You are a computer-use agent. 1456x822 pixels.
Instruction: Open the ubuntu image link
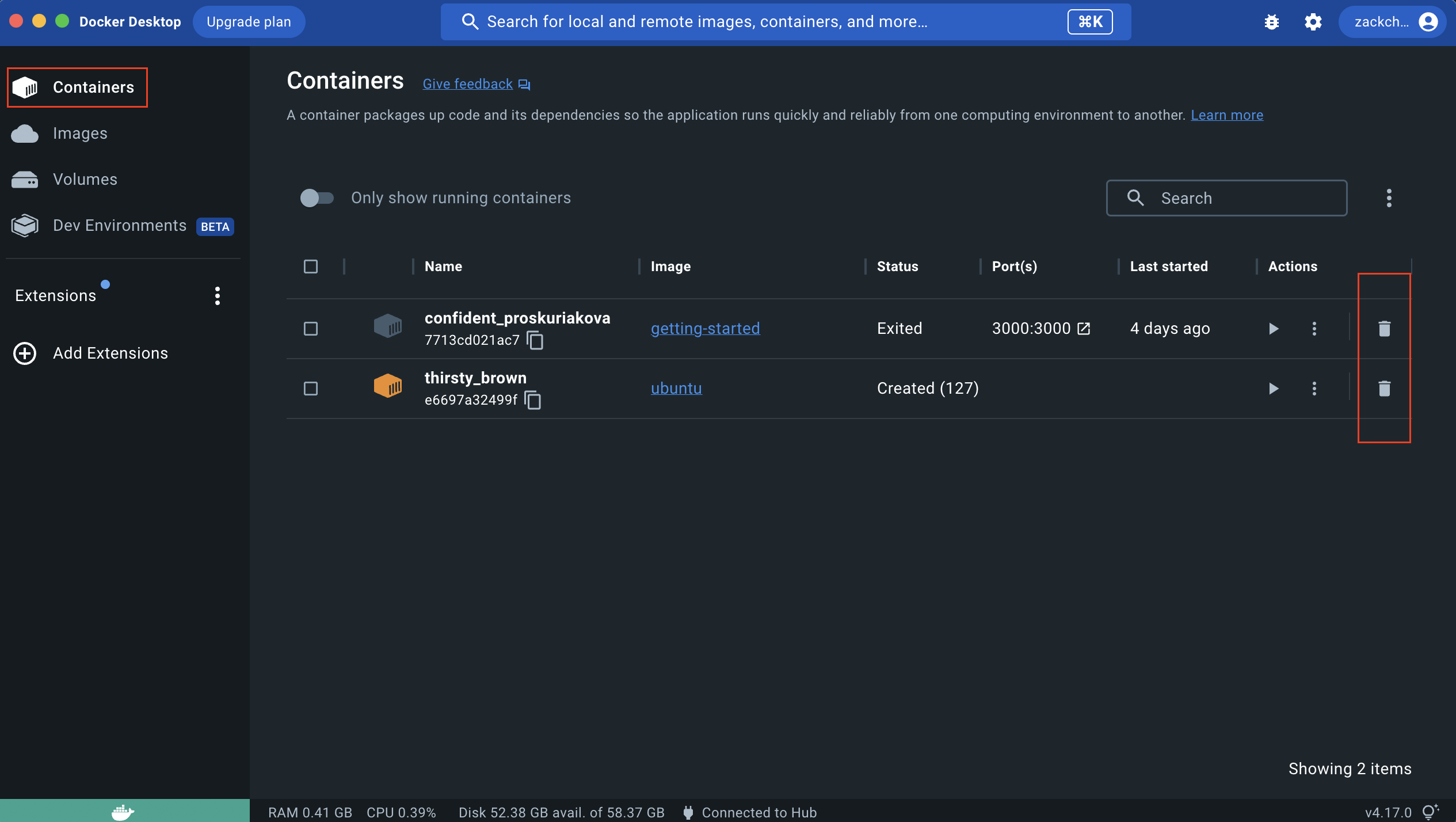[x=676, y=389]
